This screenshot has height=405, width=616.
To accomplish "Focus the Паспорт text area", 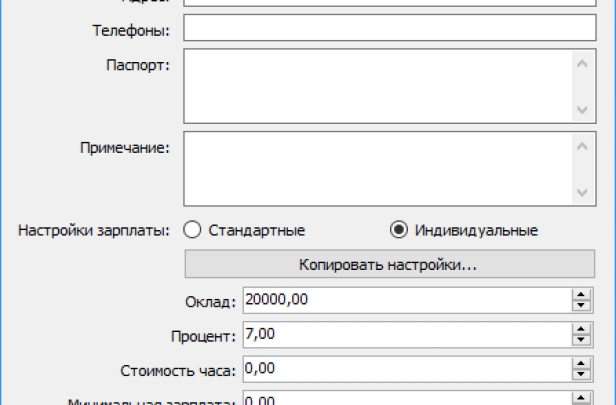I will tap(376, 87).
